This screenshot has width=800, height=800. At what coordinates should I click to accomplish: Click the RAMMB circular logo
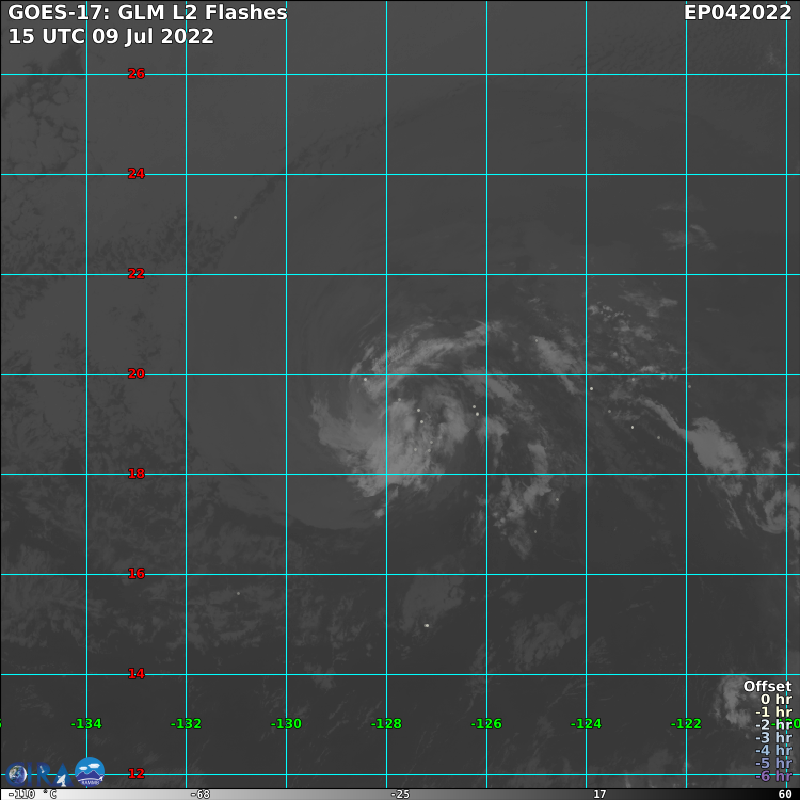pyautogui.click(x=90, y=771)
